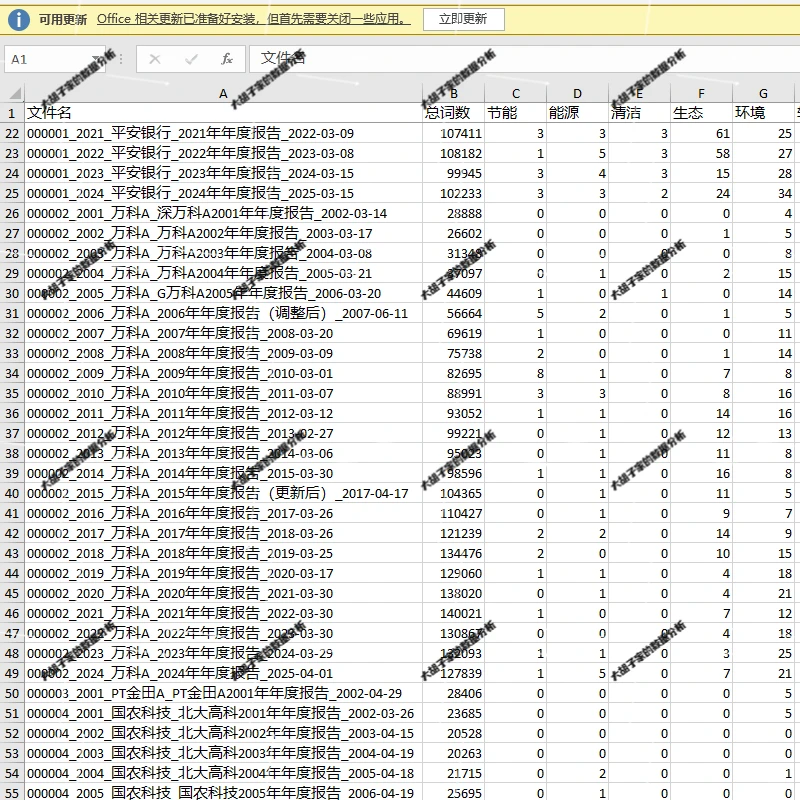This screenshot has width=800, height=800.
Task: Select row 22 header
Action: pos(12,134)
